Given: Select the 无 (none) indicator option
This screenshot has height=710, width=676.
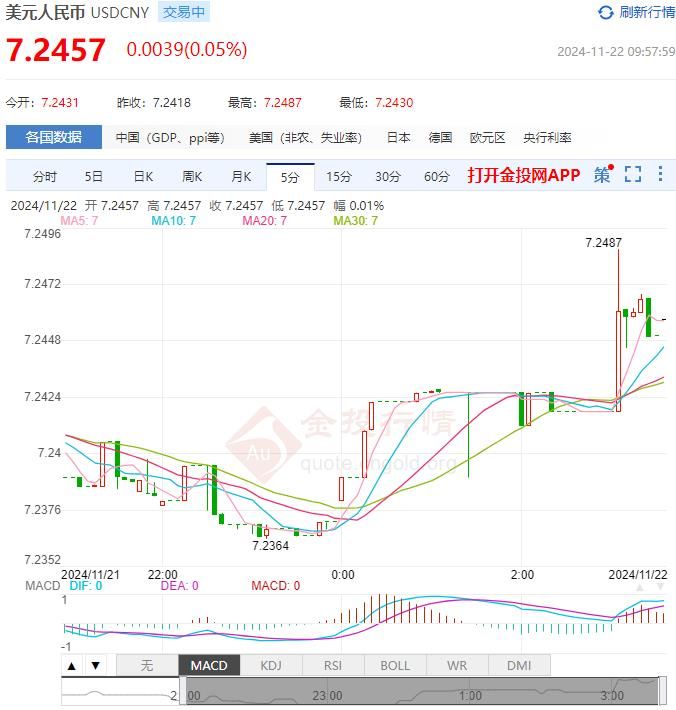Looking at the screenshot, I should (147, 666).
